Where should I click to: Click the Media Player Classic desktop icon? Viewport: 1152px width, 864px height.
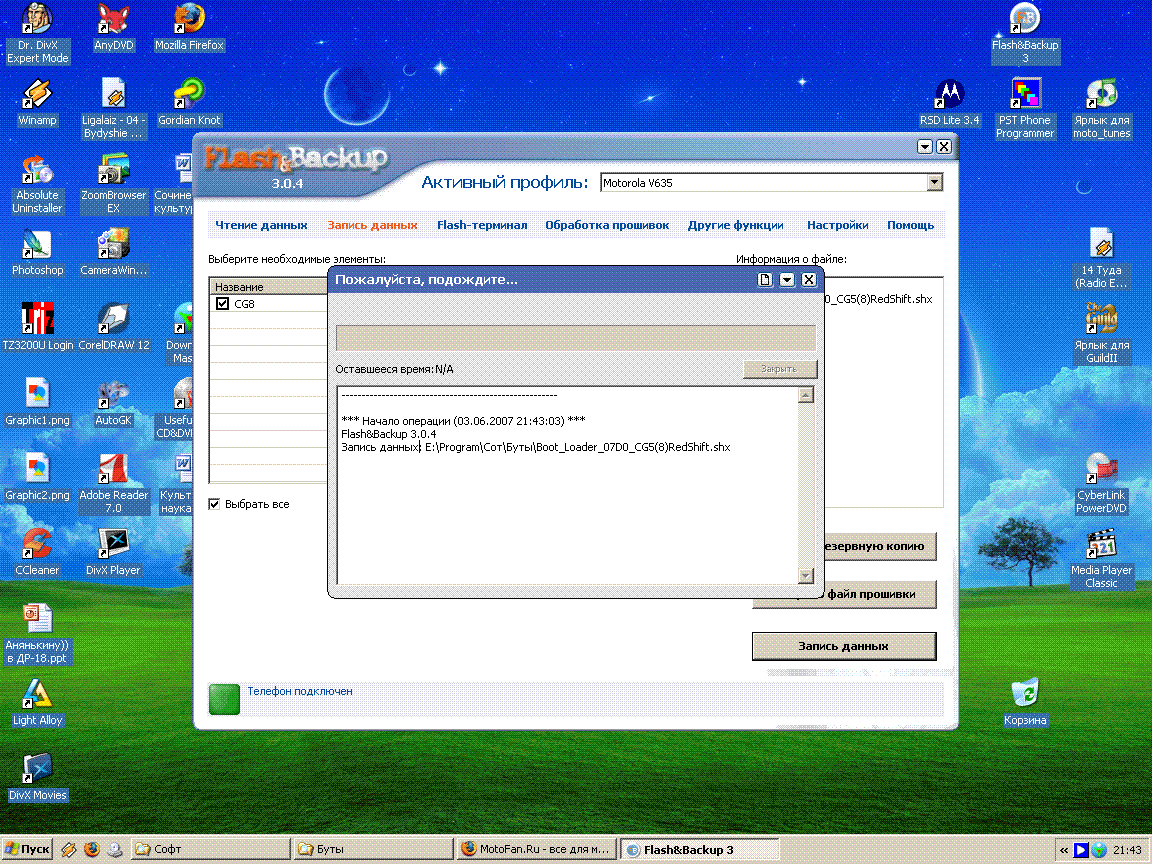1101,558
